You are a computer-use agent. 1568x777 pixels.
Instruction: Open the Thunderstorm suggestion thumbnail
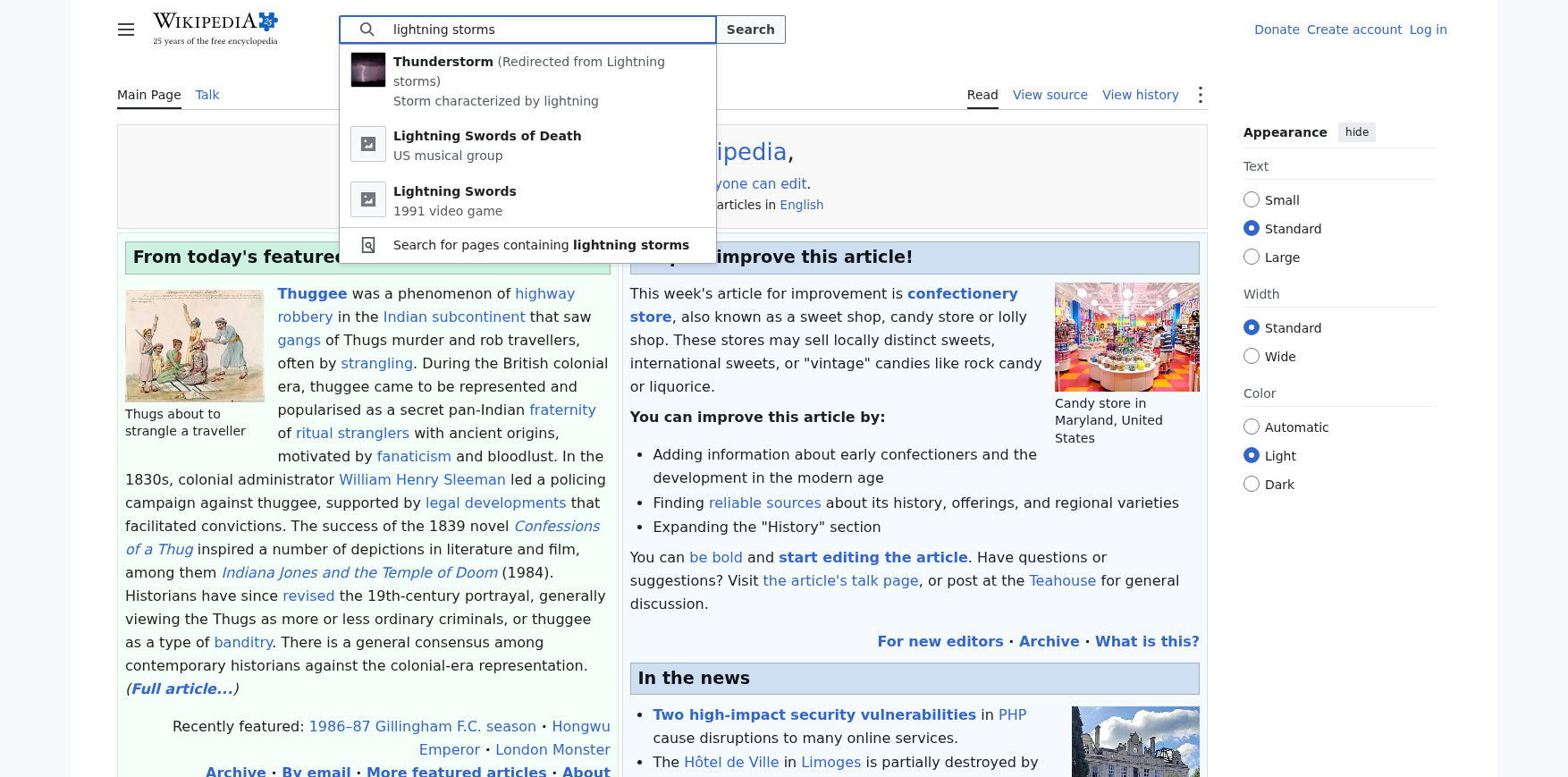click(x=368, y=70)
